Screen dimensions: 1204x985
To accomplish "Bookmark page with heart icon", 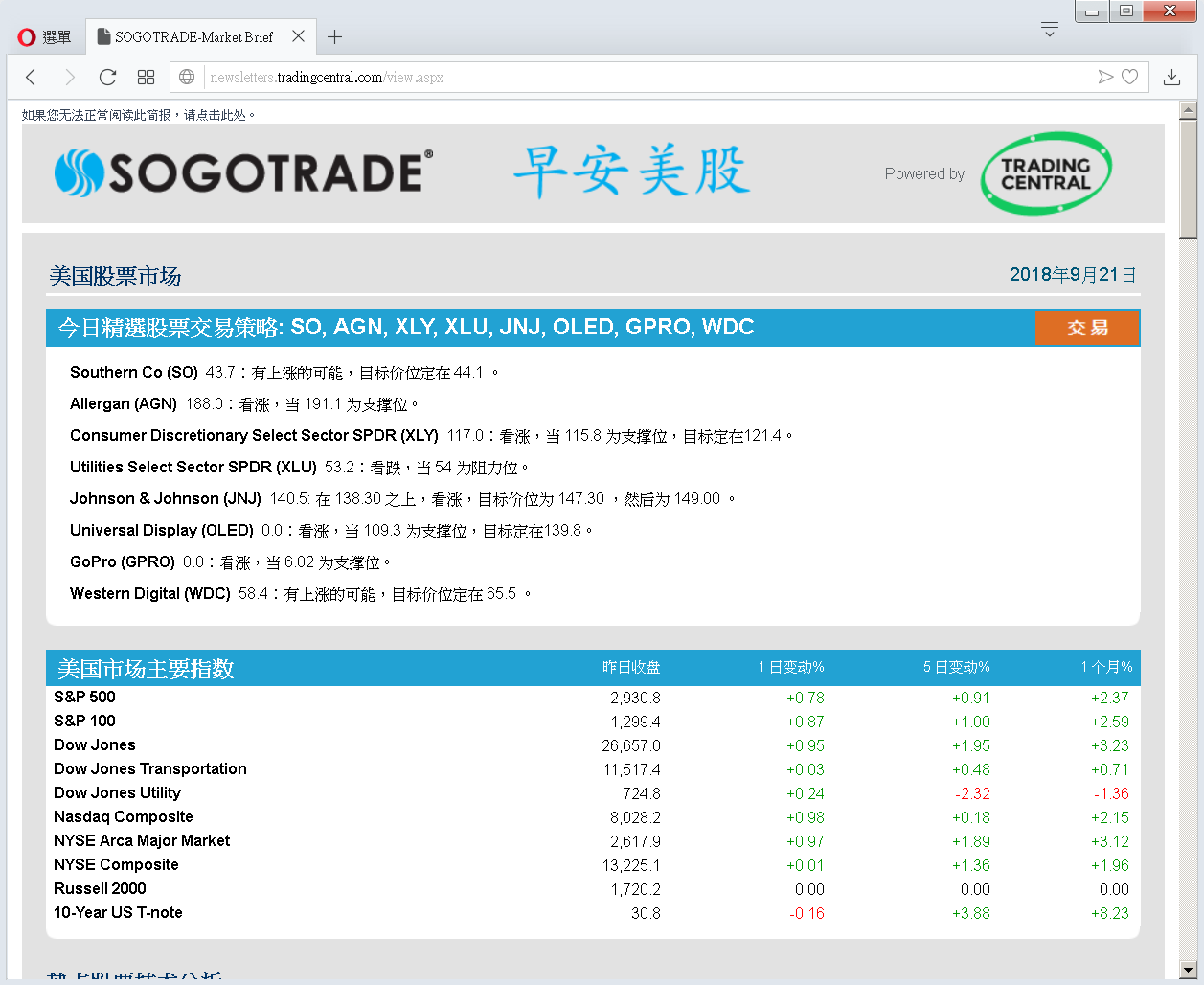I will tap(1130, 77).
